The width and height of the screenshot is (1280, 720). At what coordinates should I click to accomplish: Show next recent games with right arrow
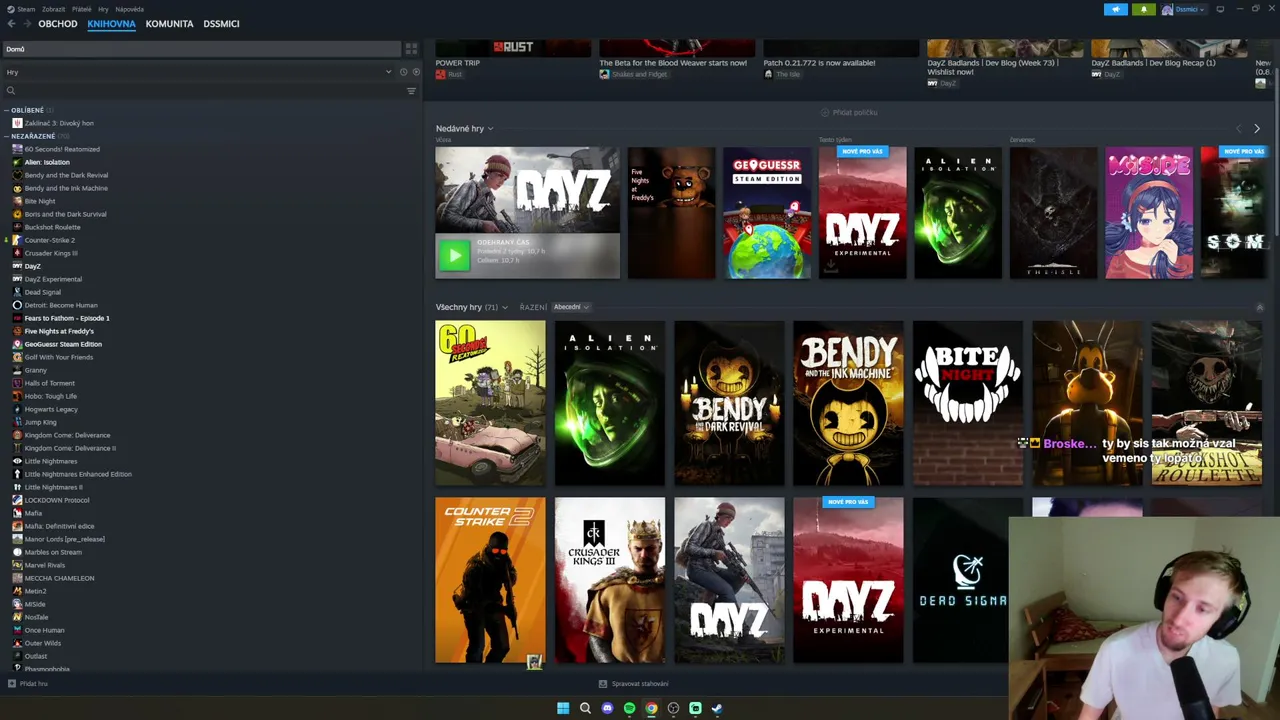(x=1257, y=129)
